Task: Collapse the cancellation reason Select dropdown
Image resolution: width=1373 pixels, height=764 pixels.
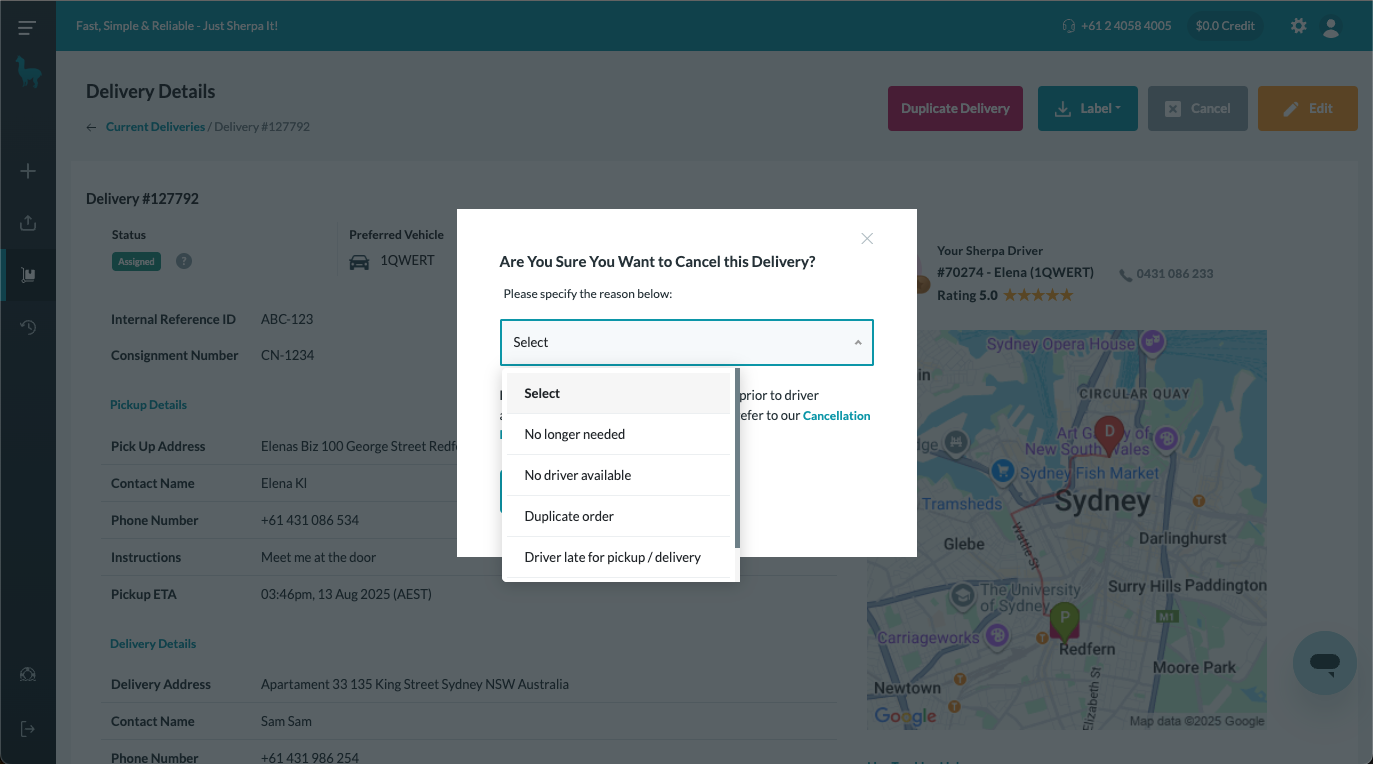Action: 686,342
